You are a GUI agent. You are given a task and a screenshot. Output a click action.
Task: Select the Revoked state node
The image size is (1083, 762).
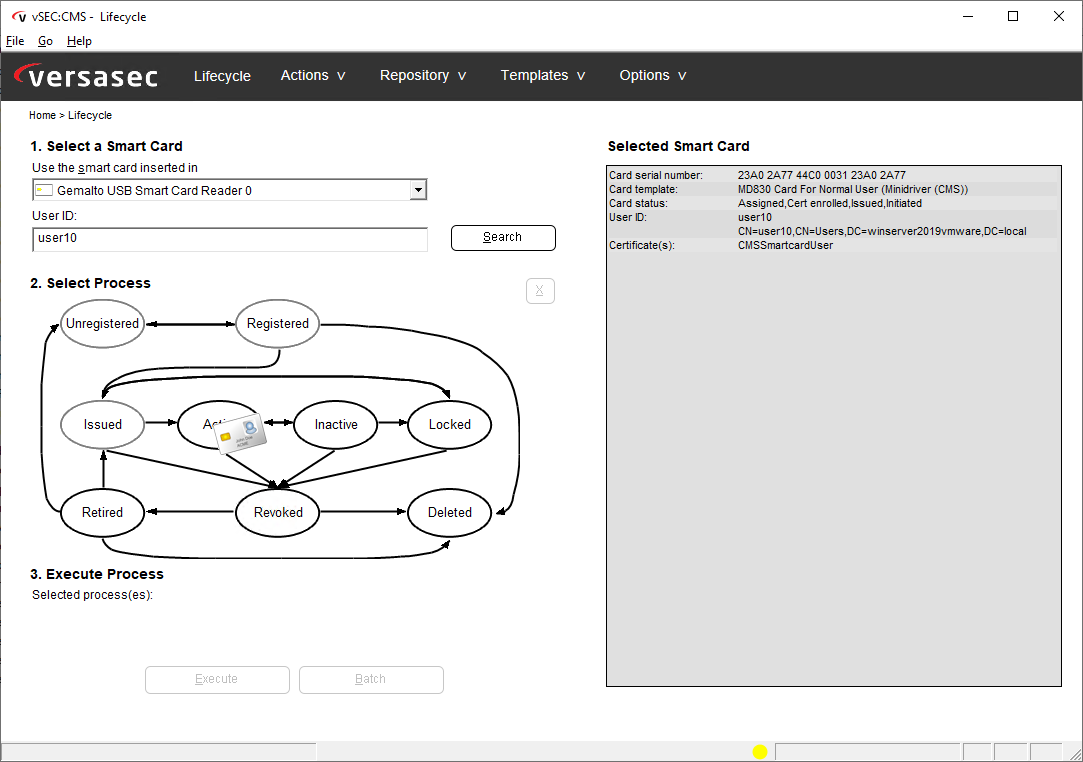(278, 513)
